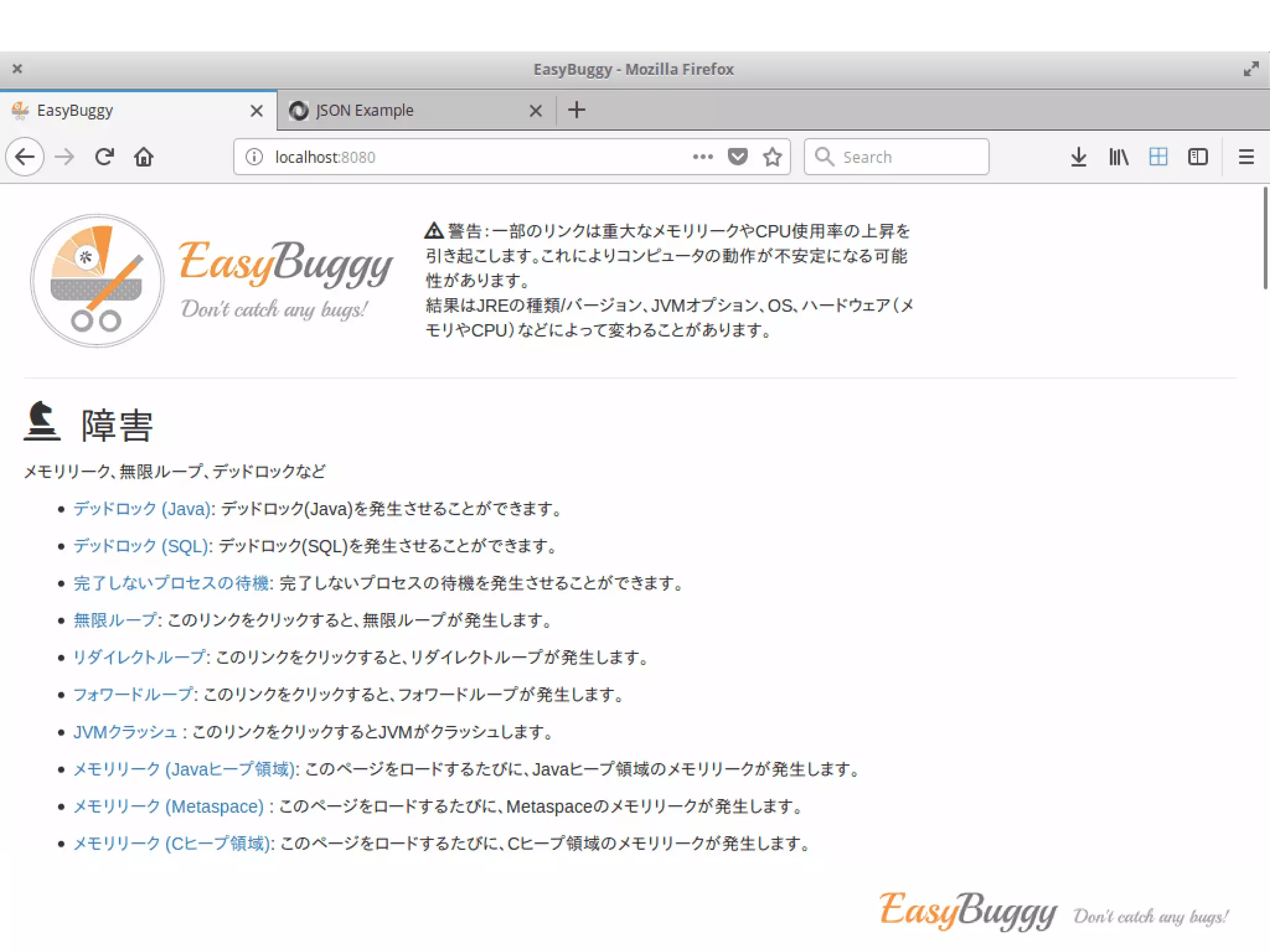This screenshot has height=952, width=1270.
Task: Open the 無限ループ link
Action: (x=116, y=620)
